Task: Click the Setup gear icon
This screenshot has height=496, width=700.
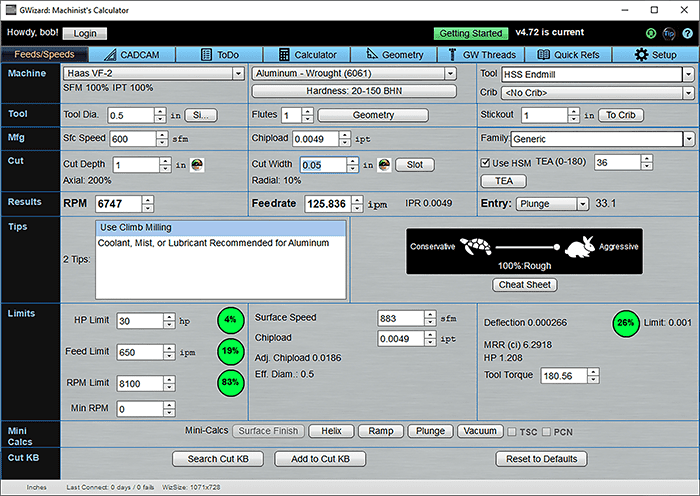Action: [641, 54]
